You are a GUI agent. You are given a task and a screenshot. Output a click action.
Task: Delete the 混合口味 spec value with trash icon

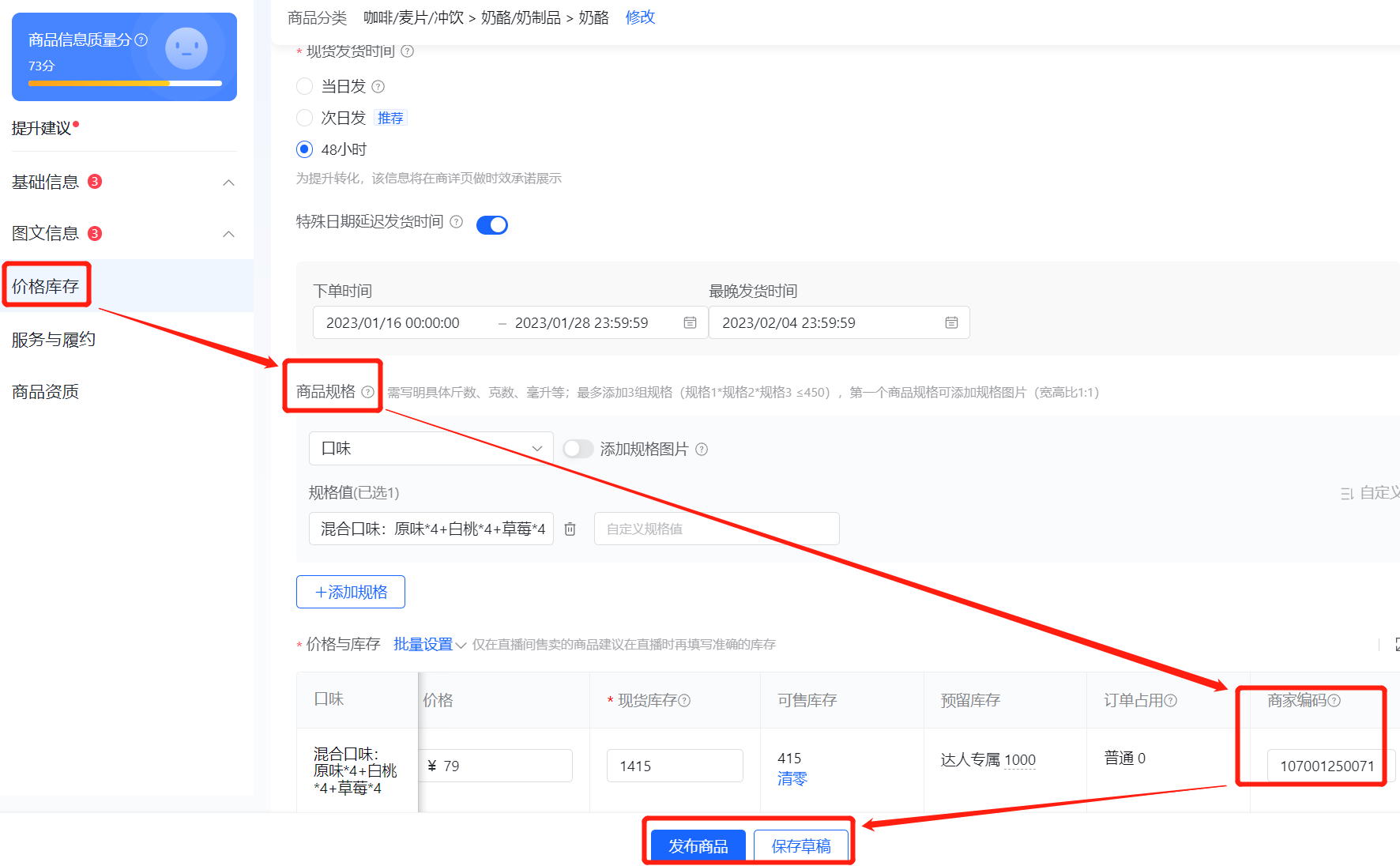pyautogui.click(x=570, y=529)
